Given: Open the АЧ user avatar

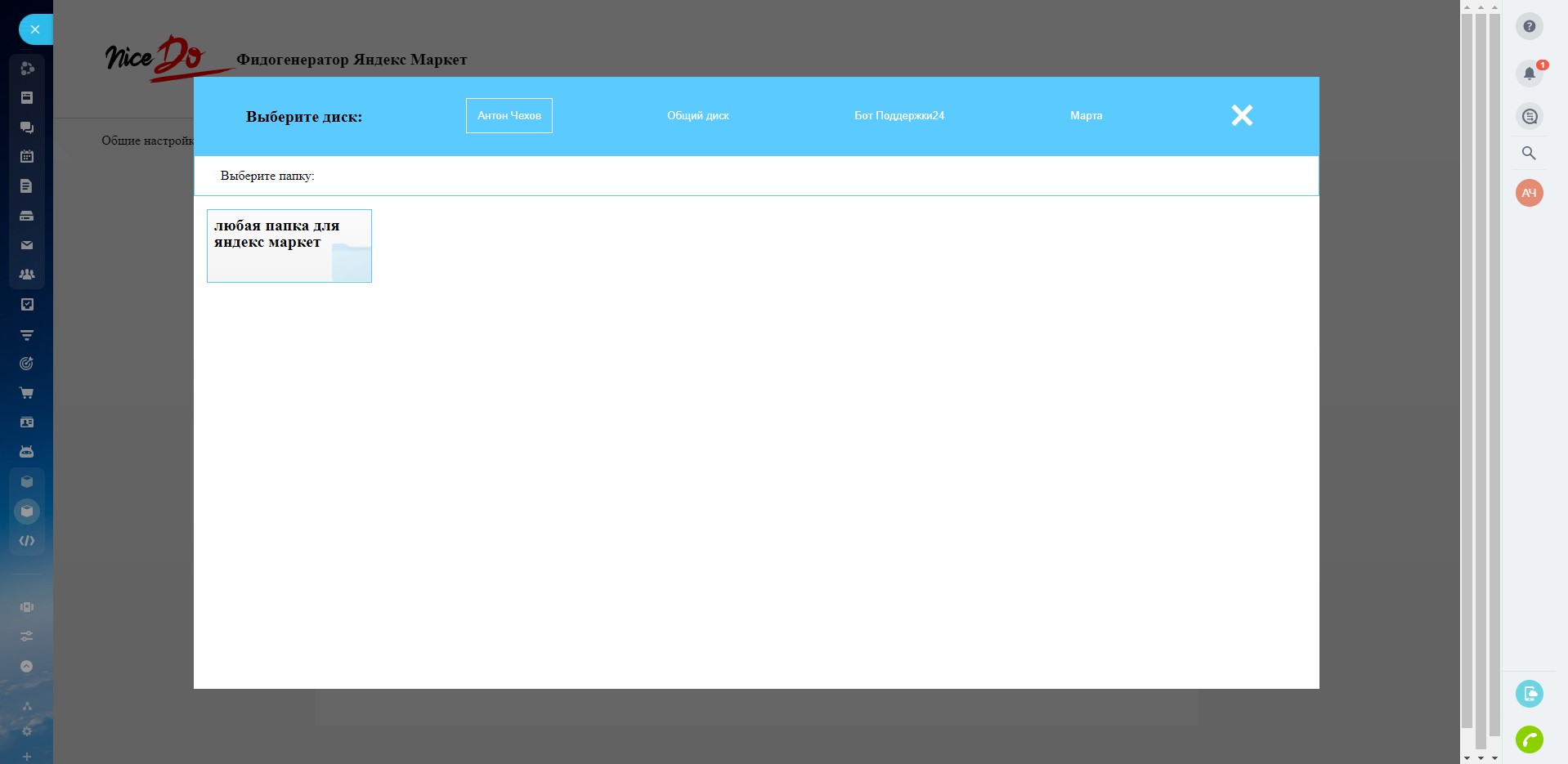Looking at the screenshot, I should 1530,194.
